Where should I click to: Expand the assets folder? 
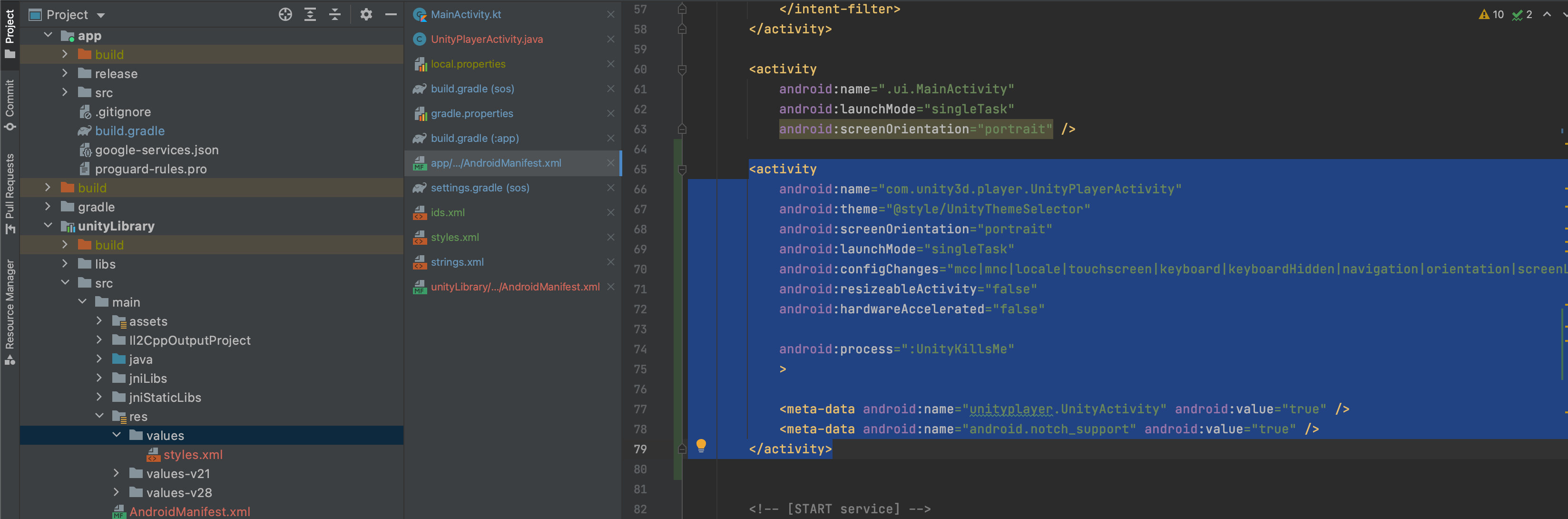(x=99, y=320)
